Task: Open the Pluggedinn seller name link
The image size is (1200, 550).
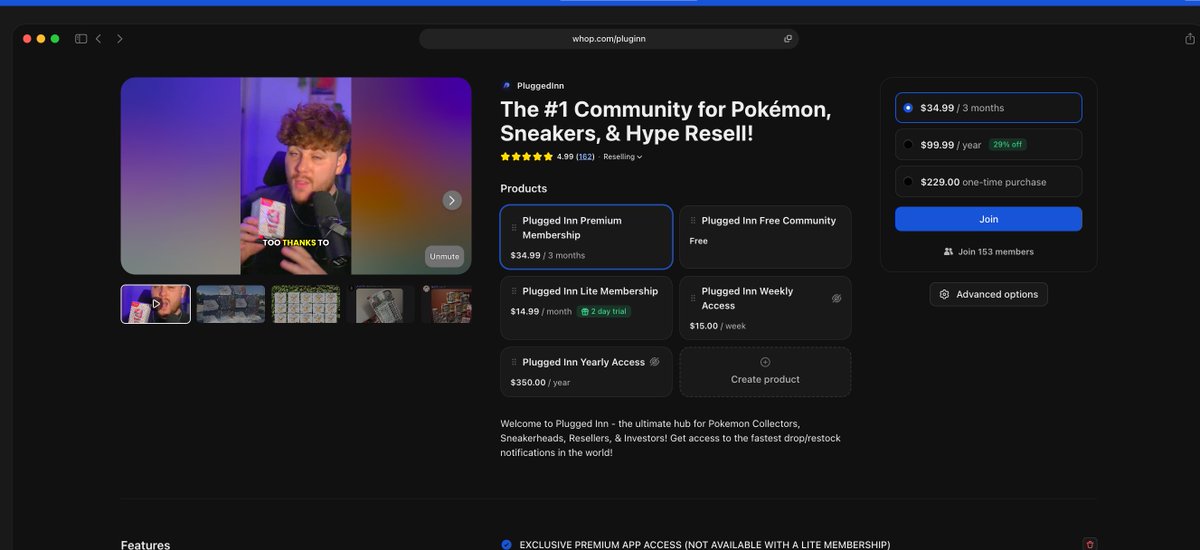Action: (540, 86)
